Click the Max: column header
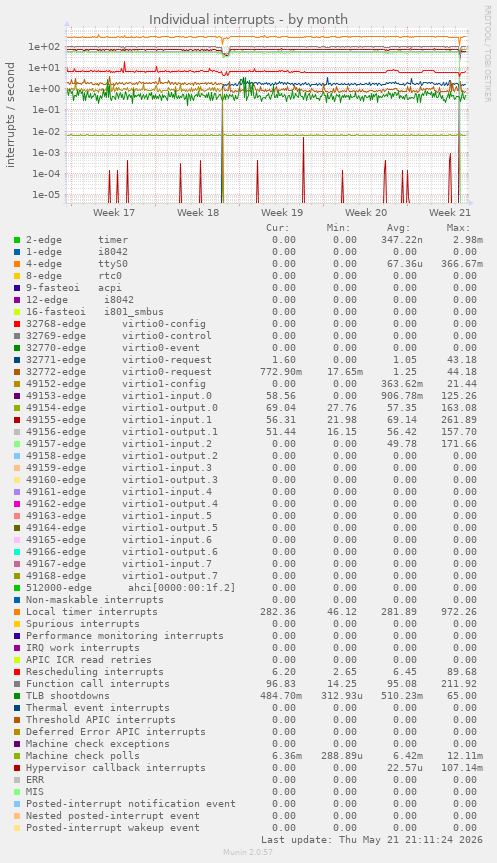Image resolution: width=497 pixels, height=863 pixels. 458,228
